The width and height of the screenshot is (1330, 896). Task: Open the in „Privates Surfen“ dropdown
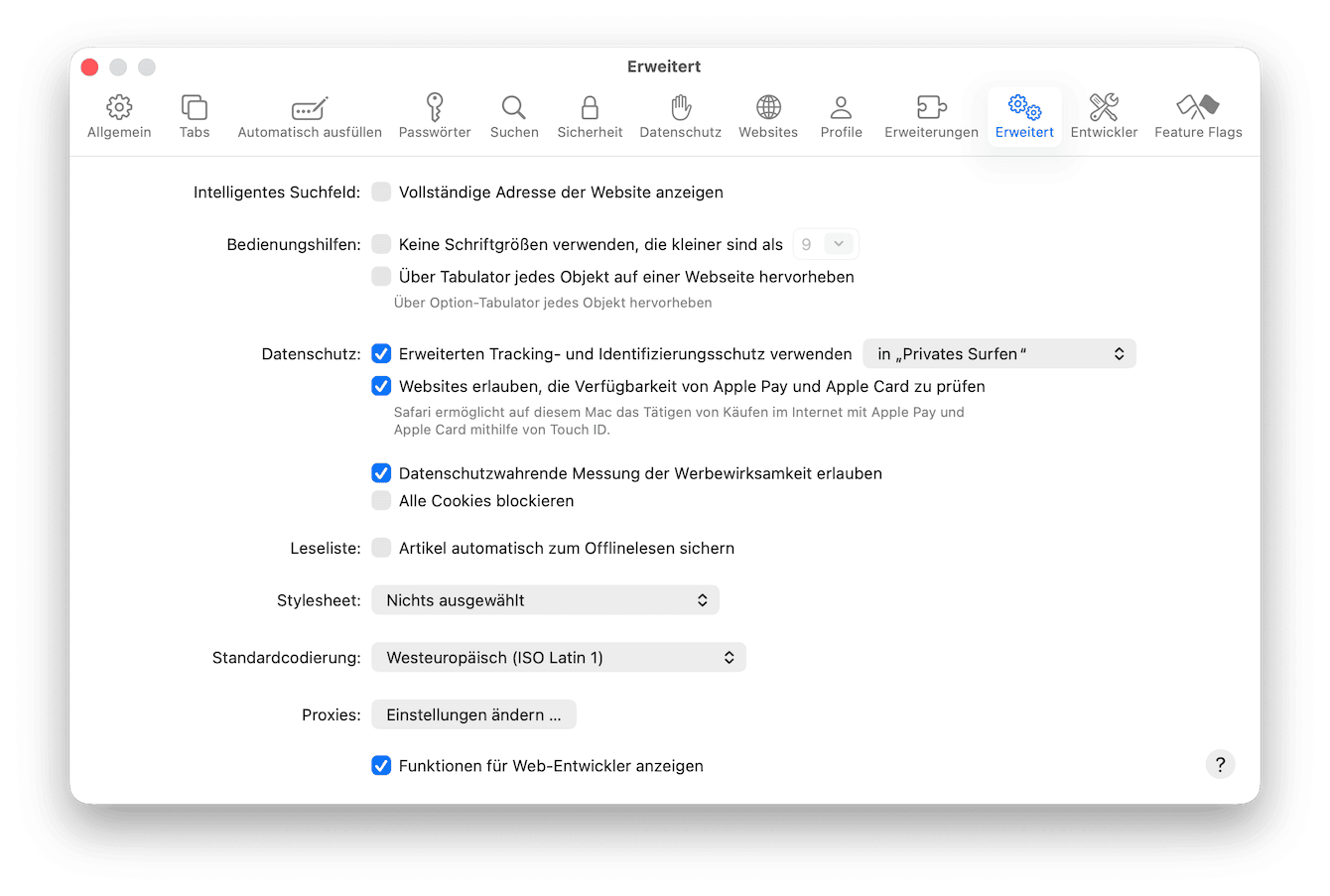(998, 353)
